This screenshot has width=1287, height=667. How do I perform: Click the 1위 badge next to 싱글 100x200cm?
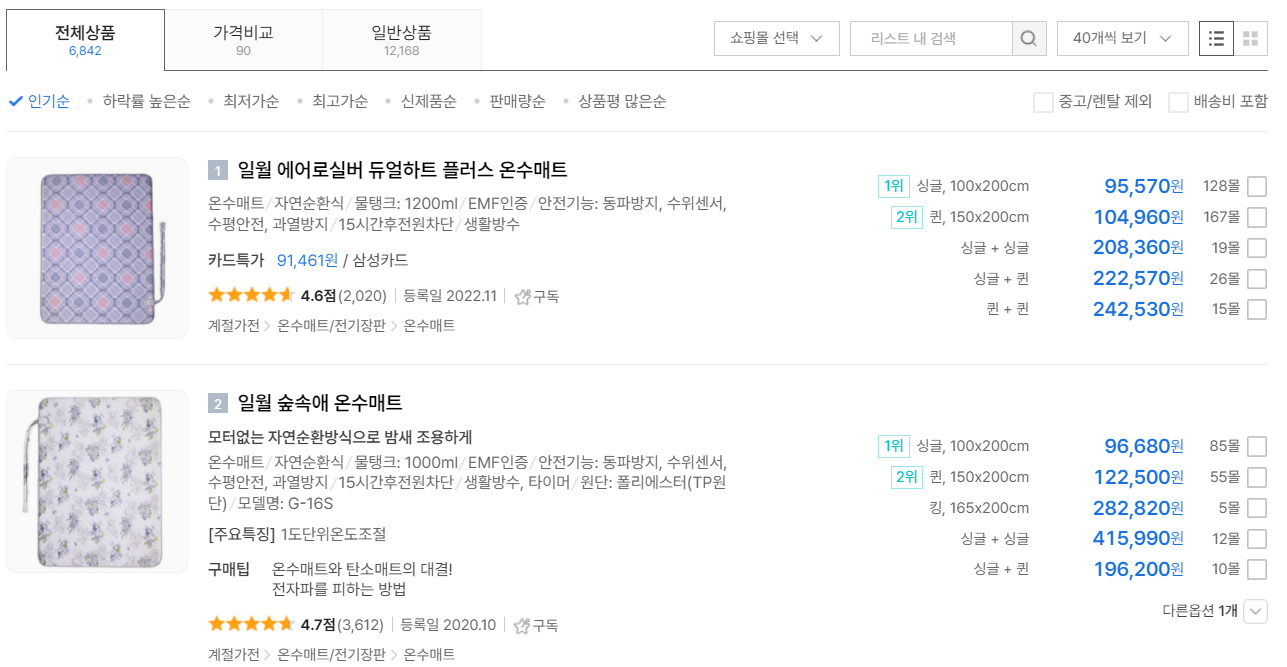(x=892, y=186)
